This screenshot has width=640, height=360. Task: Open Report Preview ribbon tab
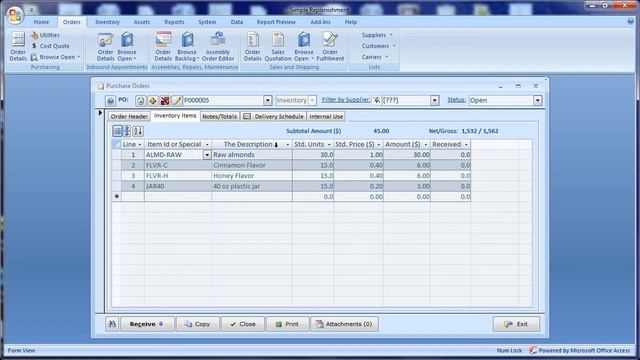point(276,22)
